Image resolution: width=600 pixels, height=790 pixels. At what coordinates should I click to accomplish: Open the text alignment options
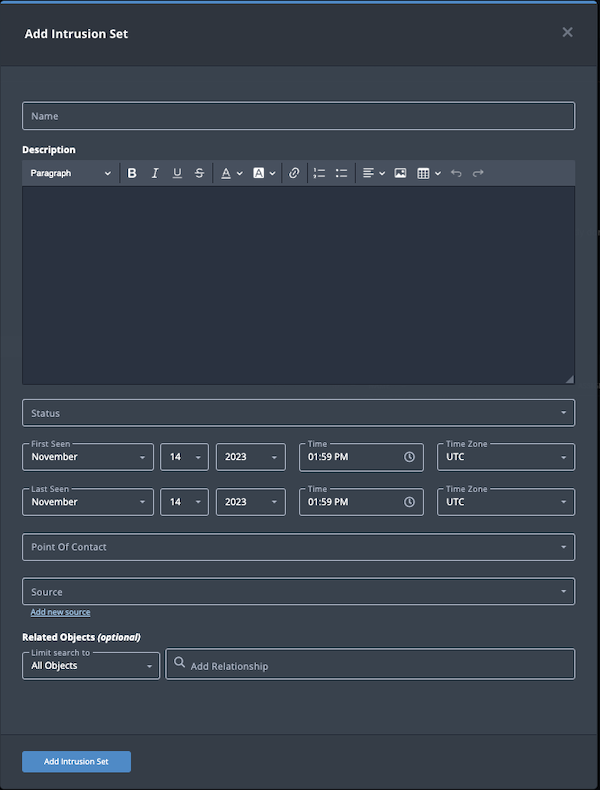(374, 173)
